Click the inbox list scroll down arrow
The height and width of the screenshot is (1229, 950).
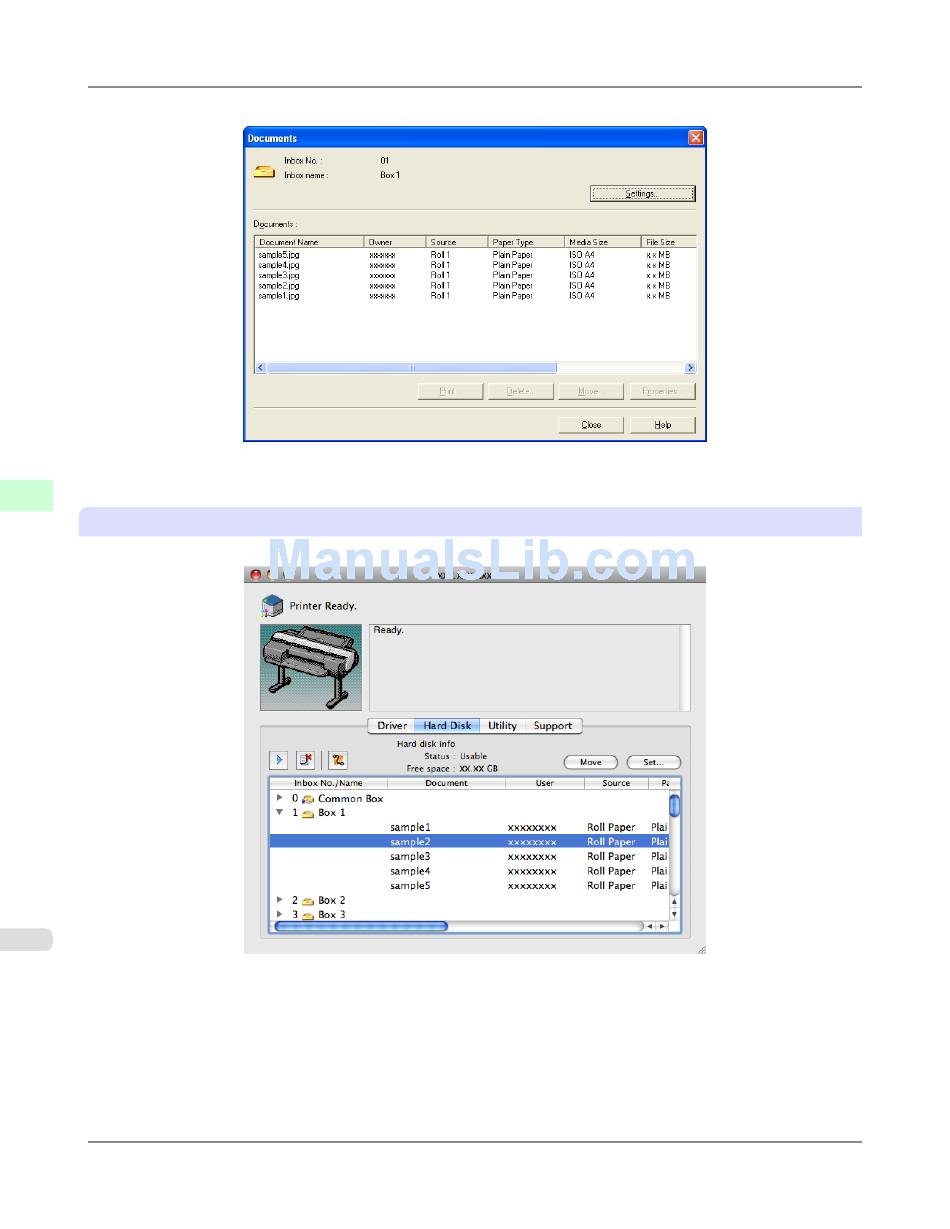675,914
